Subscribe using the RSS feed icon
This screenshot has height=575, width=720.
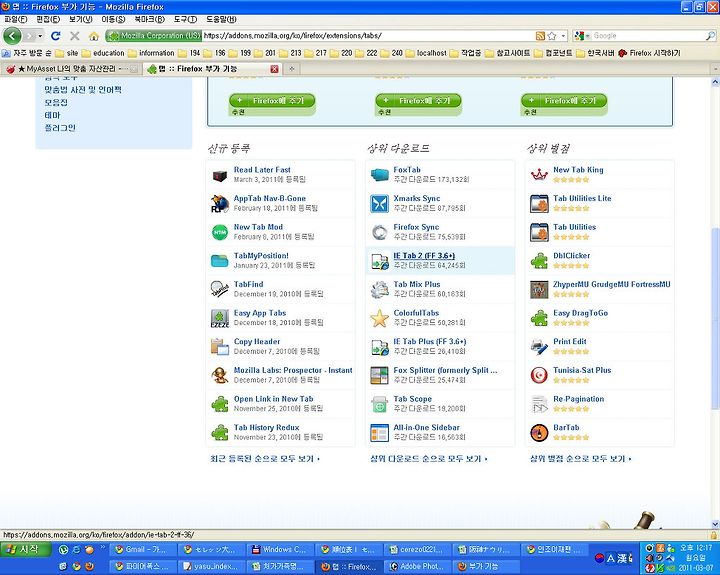click(540, 36)
